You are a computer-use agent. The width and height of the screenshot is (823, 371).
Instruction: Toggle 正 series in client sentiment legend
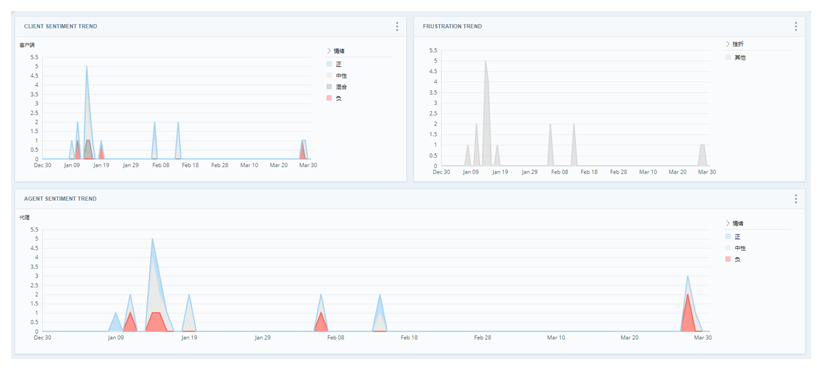(334, 64)
